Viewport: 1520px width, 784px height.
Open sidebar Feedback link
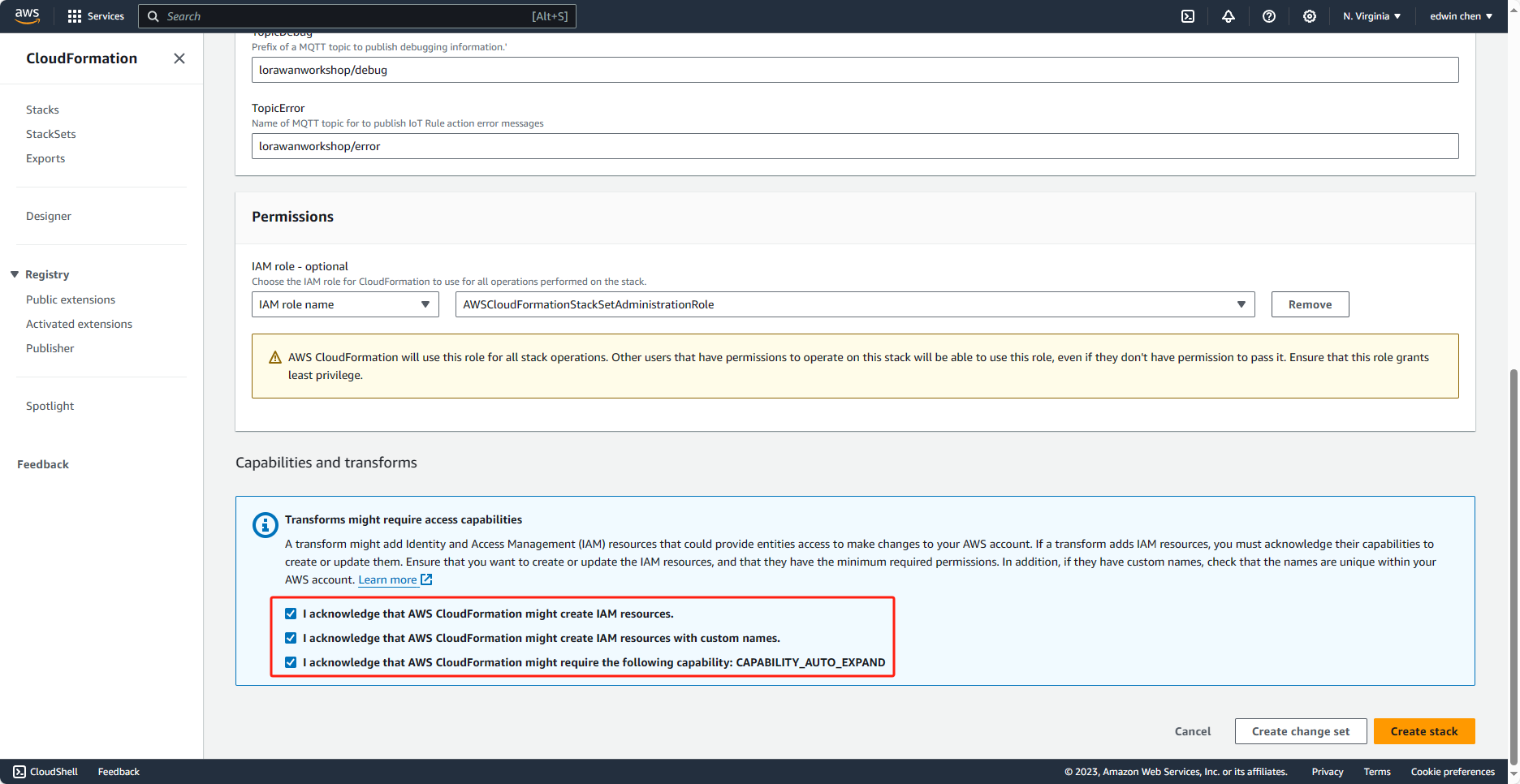(43, 464)
